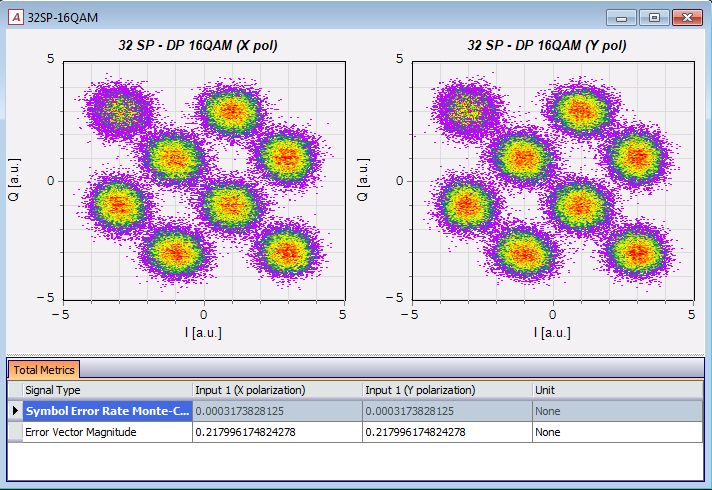Viewport: 712px width, 490px height.
Task: Click the Y pol constellation plot center
Action: point(553,180)
